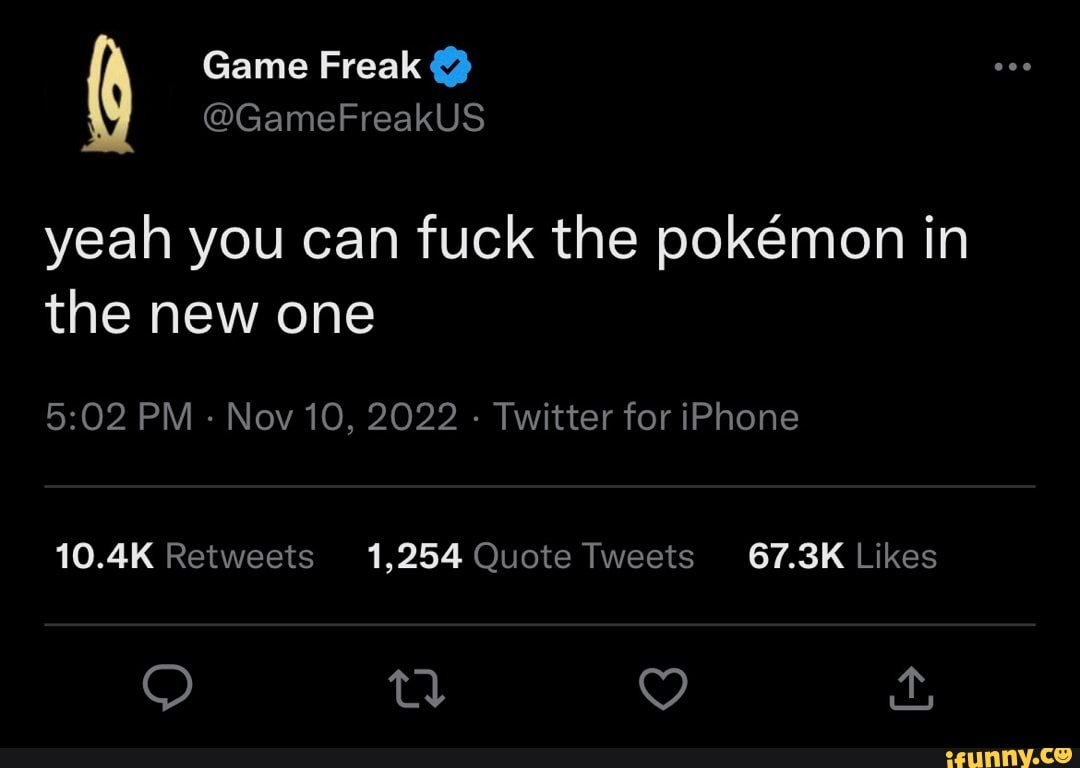The width and height of the screenshot is (1080, 768).
Task: See who gave the 67.3K Likes
Action: (x=842, y=556)
